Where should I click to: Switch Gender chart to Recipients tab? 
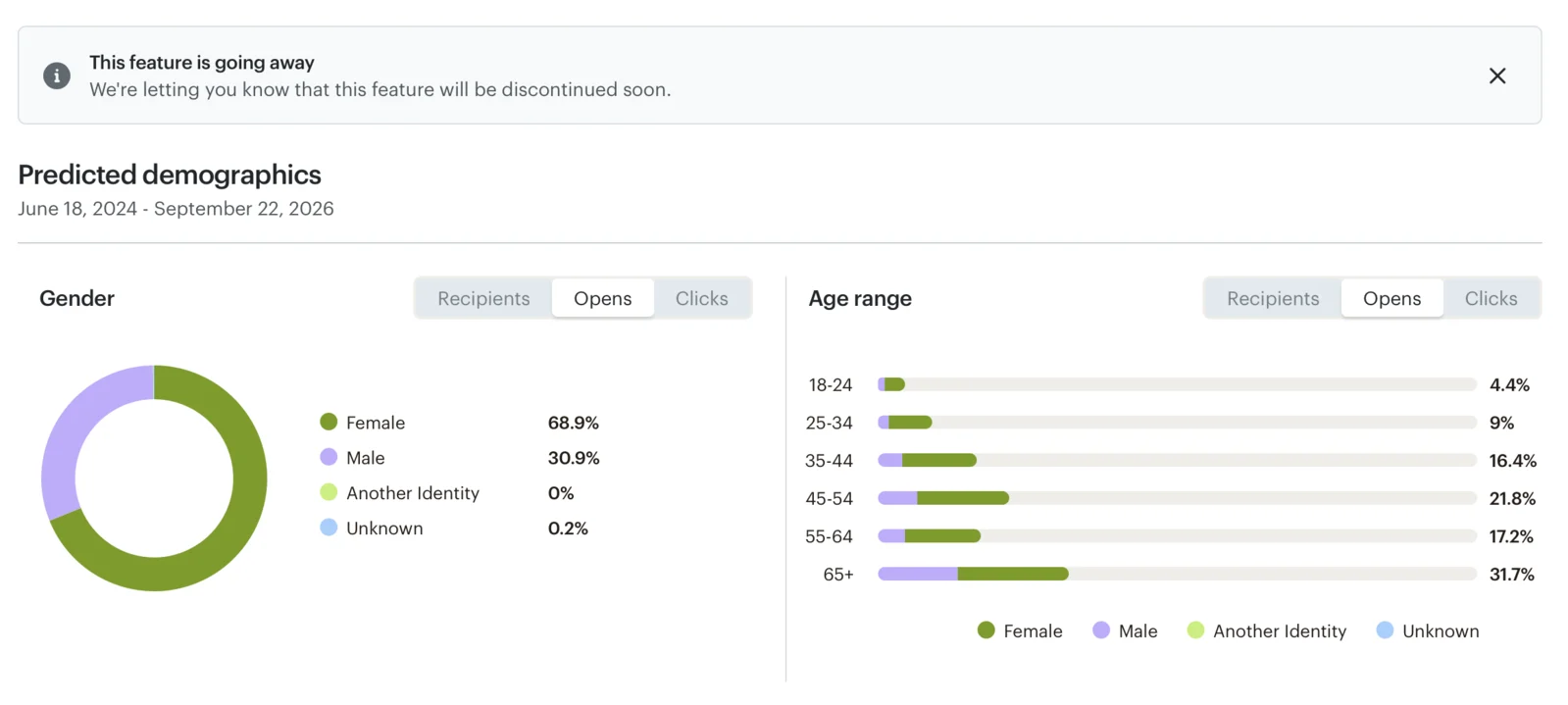coord(483,298)
